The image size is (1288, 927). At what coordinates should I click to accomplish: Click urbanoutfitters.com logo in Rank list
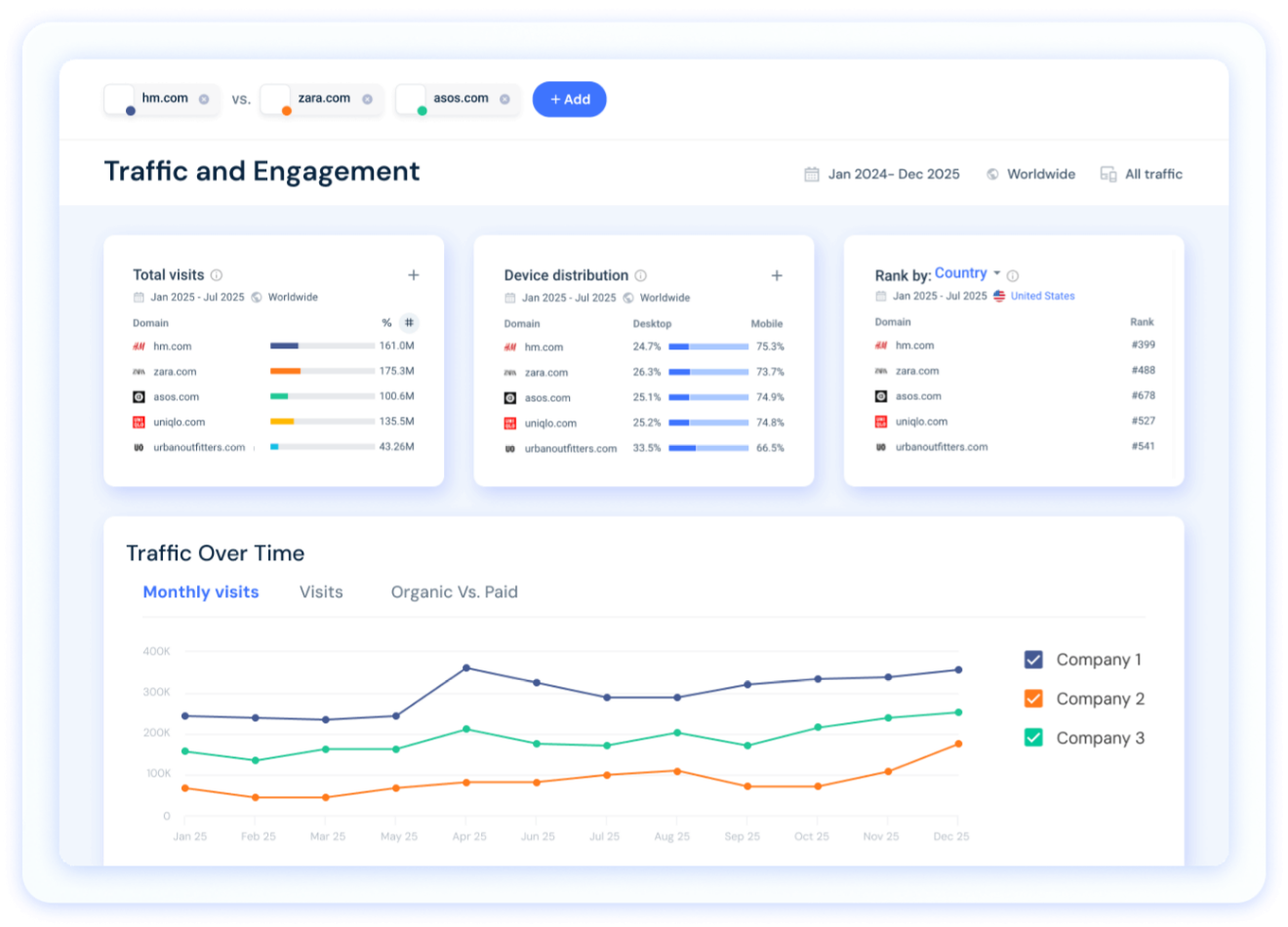point(881,447)
